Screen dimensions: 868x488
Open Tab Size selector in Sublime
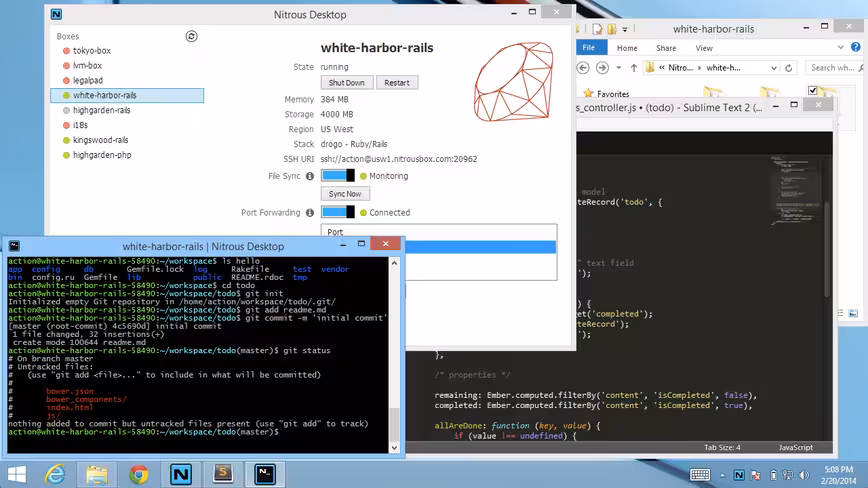tap(722, 447)
